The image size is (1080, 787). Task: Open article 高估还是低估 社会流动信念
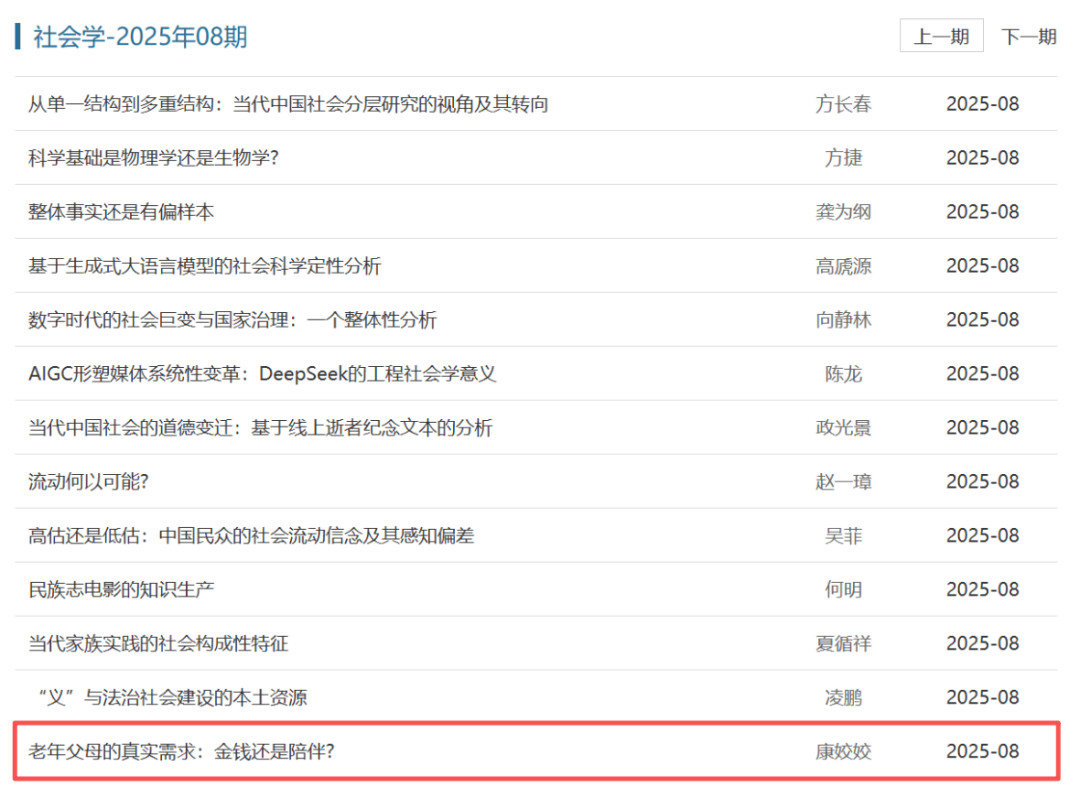point(251,535)
